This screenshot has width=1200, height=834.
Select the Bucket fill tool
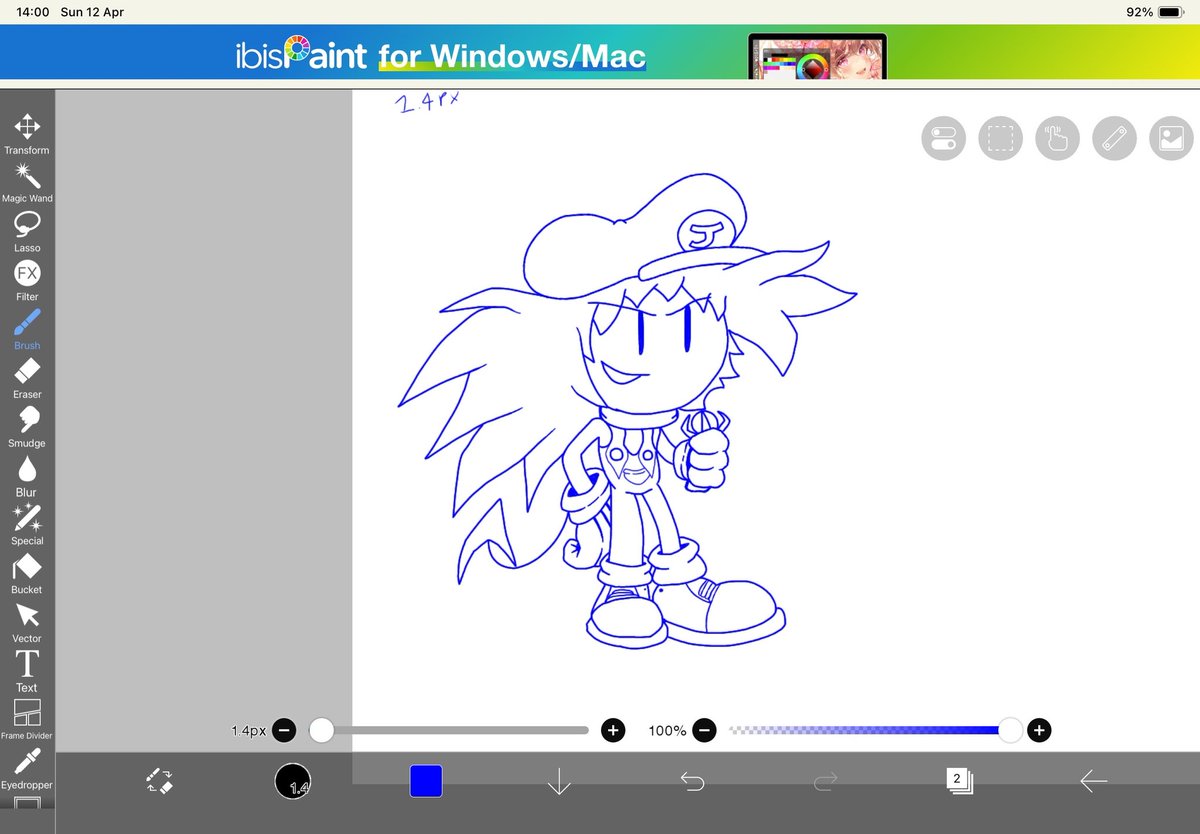click(27, 574)
